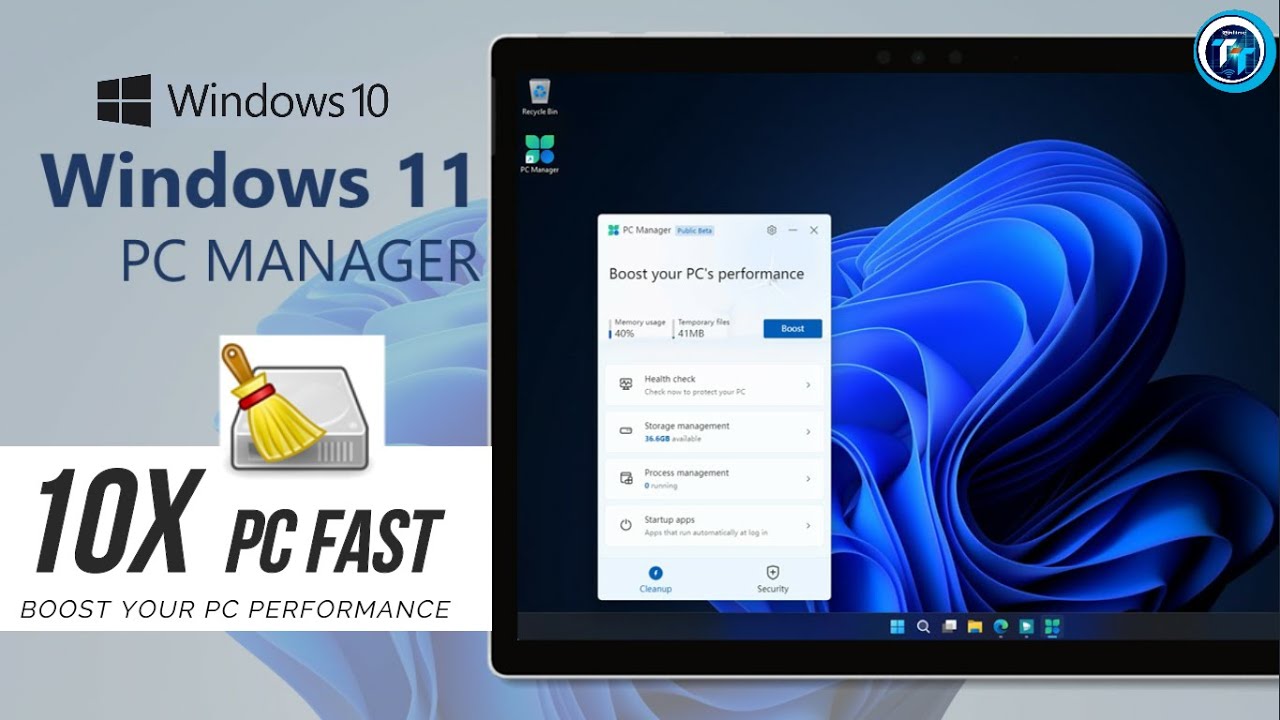Open PC Manager settings gear

coord(771,230)
